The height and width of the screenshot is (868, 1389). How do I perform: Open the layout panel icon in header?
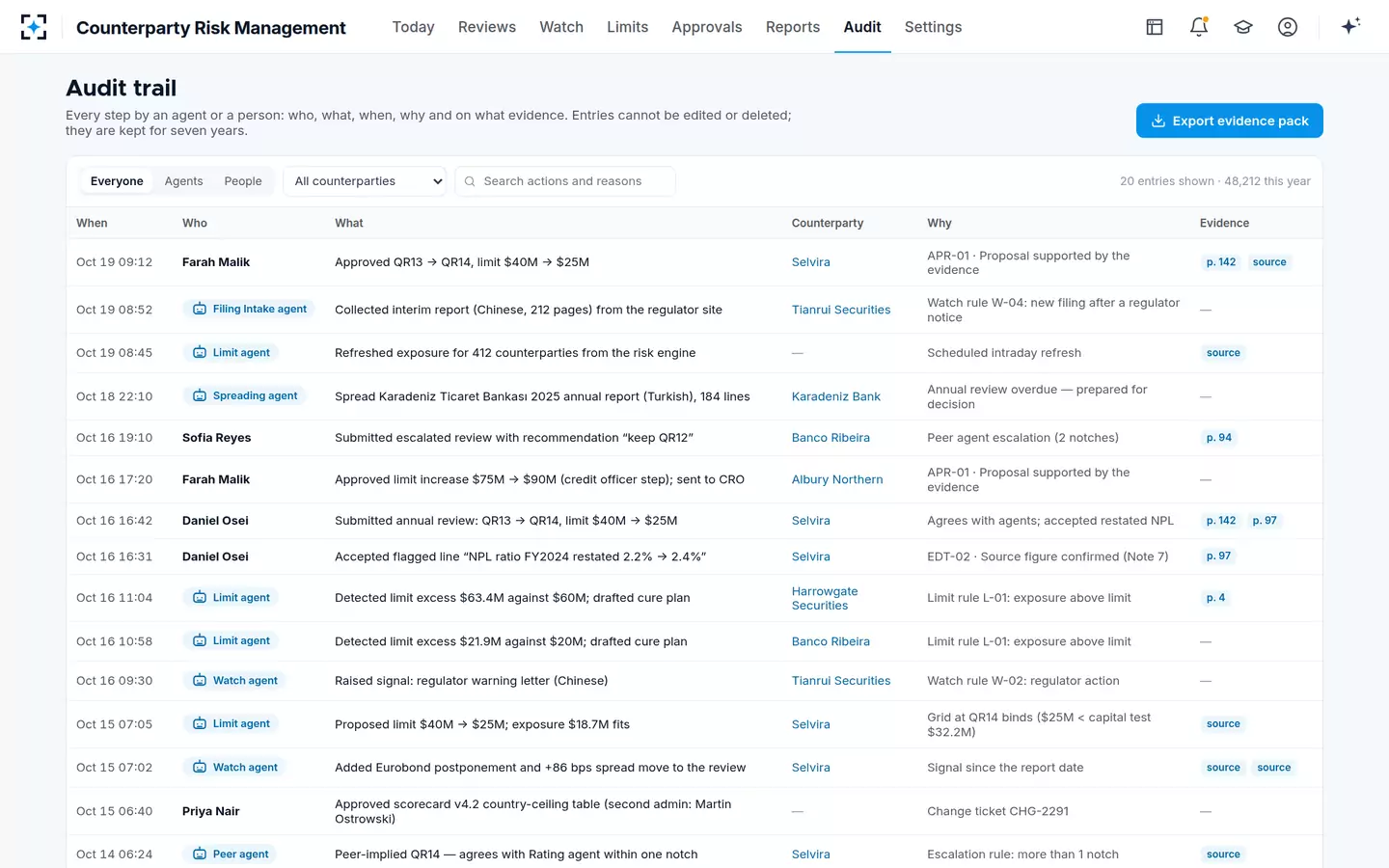click(x=1155, y=27)
